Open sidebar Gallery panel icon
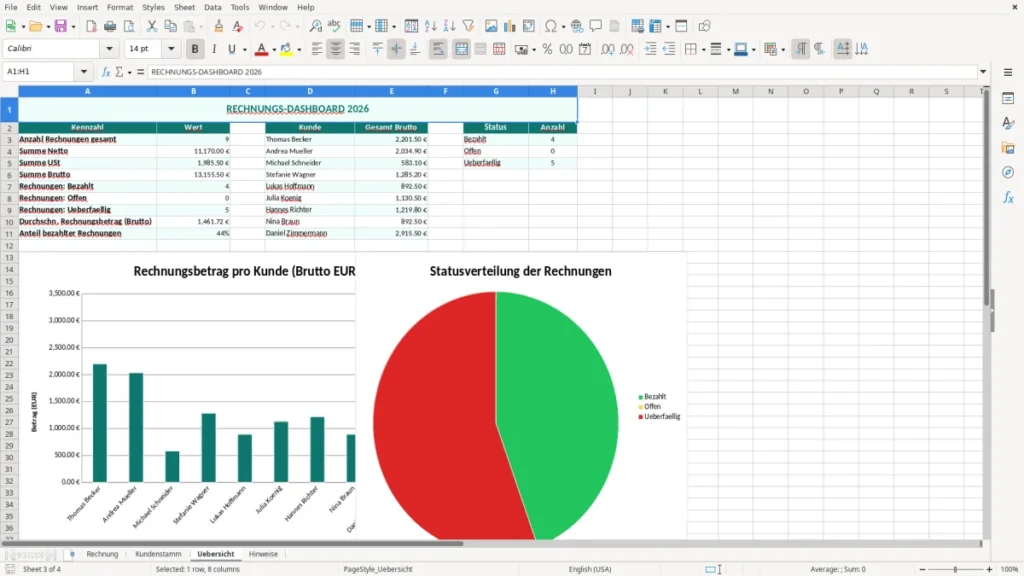1024x576 pixels. 1008,148
